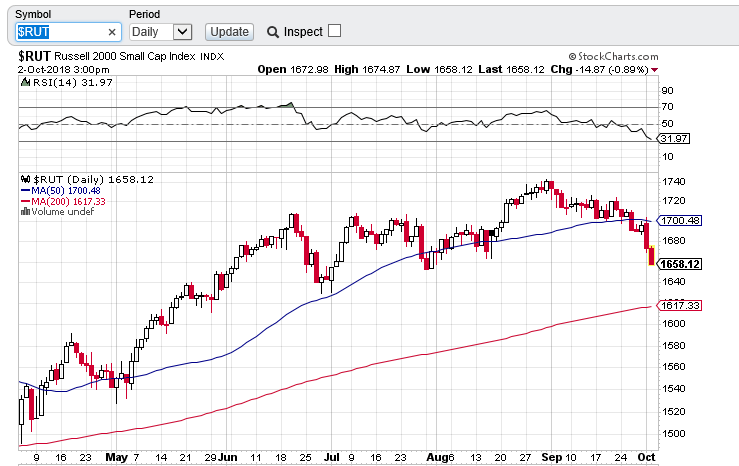Click the 1617.33 MA200 price label

click(680, 305)
